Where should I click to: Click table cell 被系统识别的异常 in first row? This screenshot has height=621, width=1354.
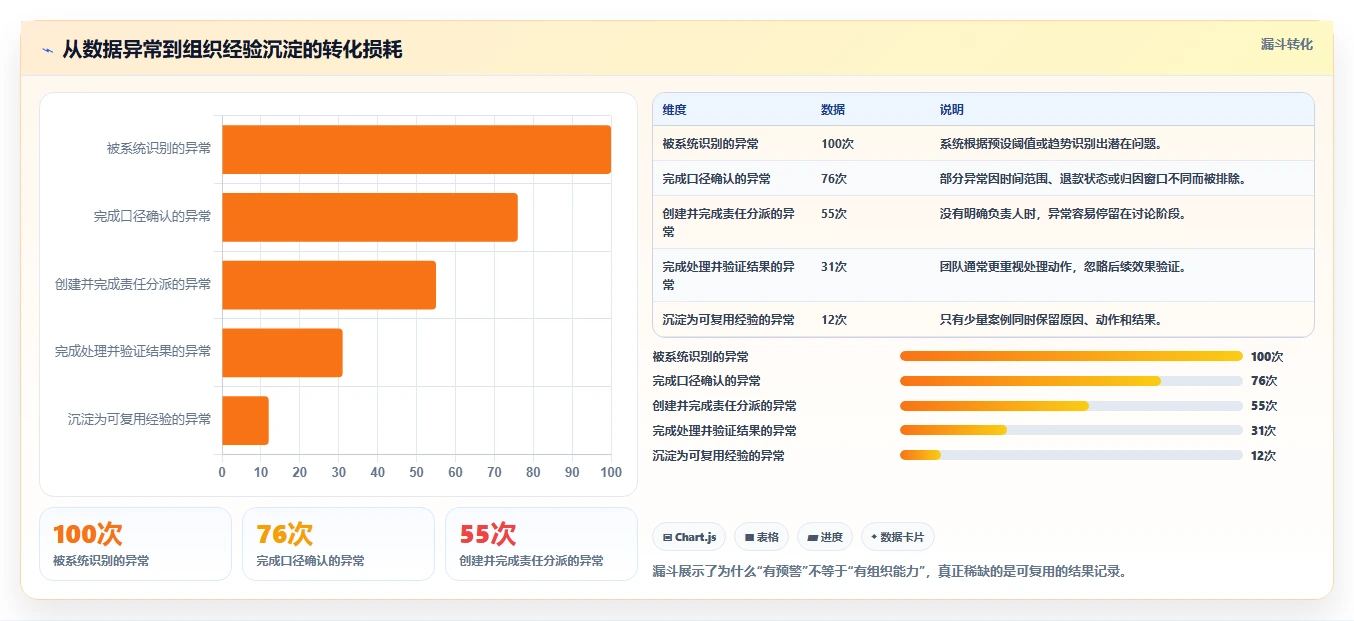tap(710, 144)
